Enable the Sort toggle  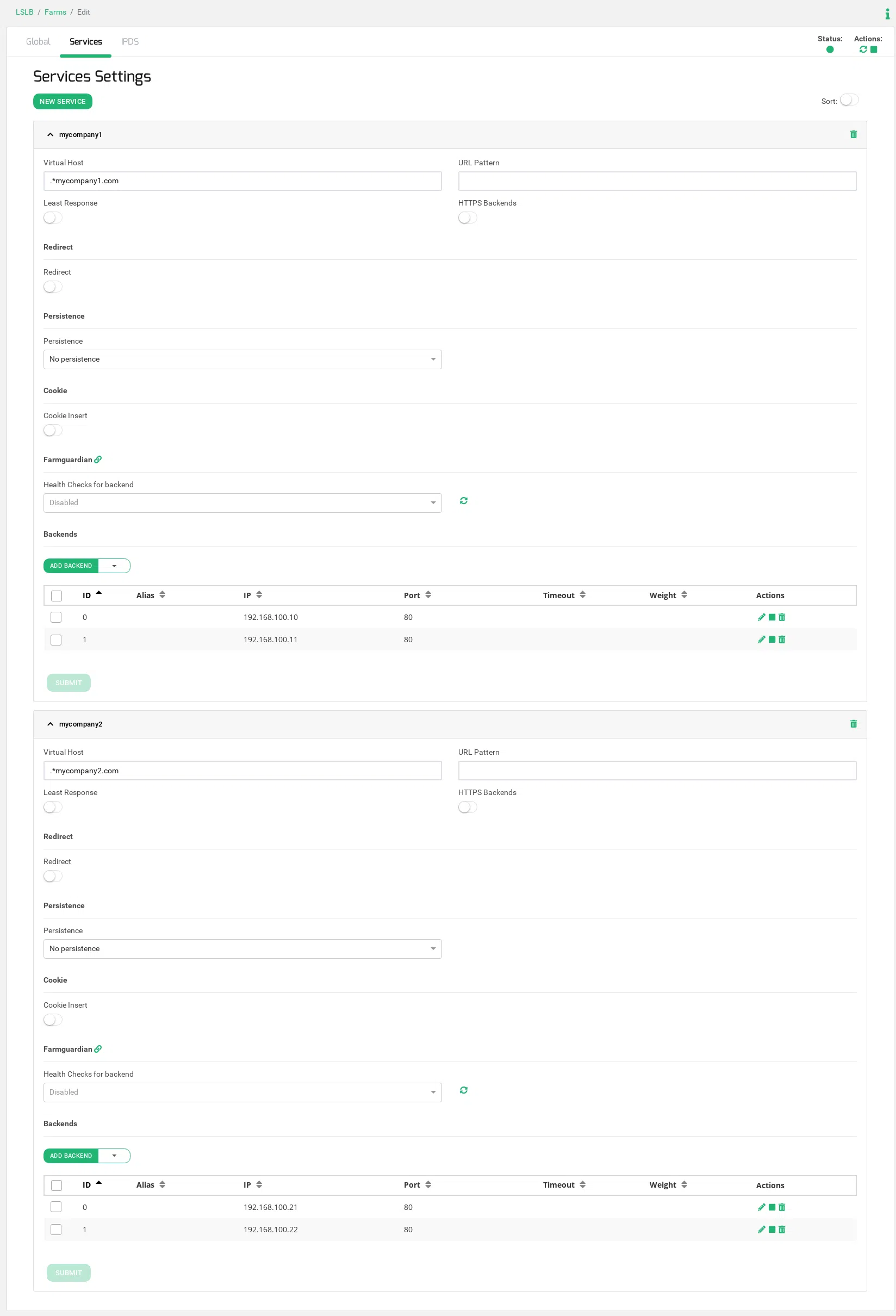(x=849, y=100)
